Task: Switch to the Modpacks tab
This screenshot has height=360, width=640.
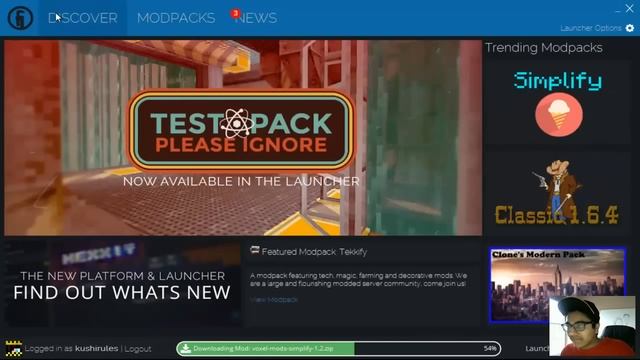Action: point(176,18)
